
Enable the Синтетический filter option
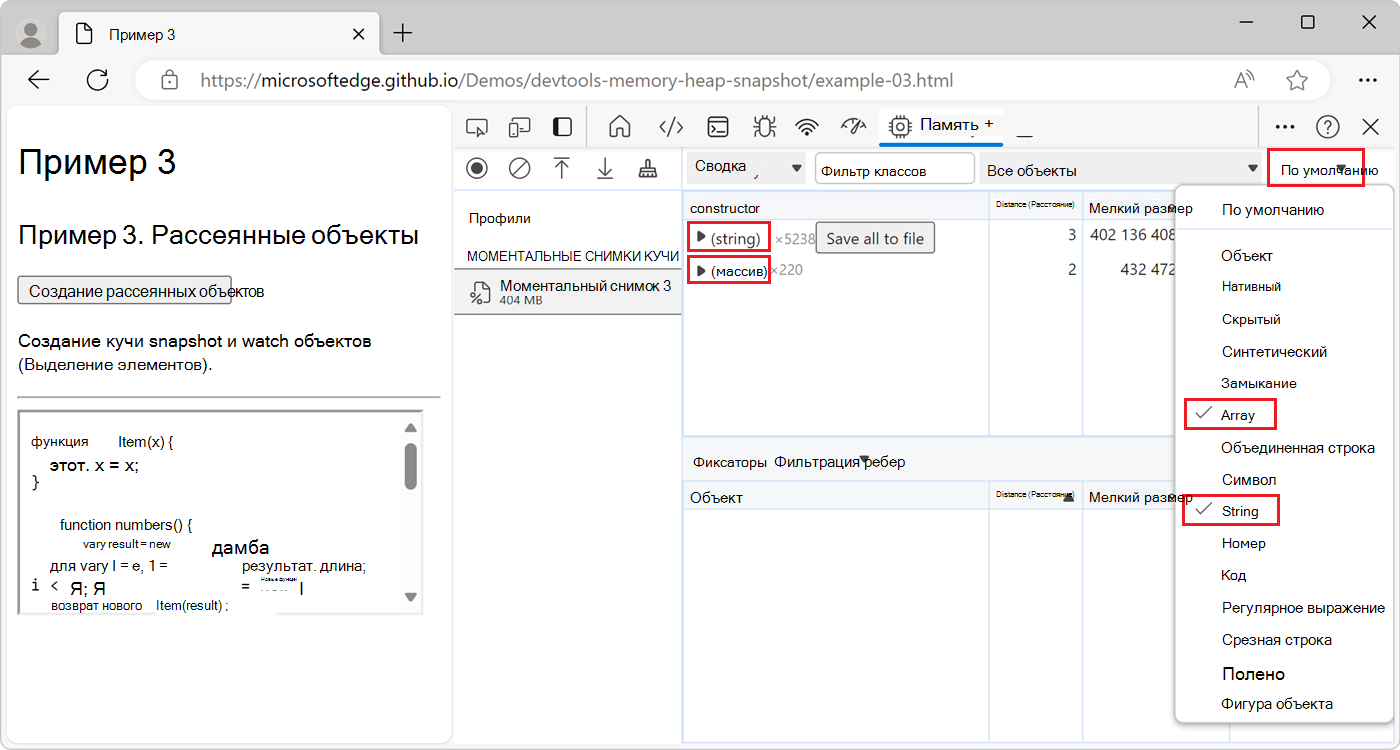(1274, 352)
